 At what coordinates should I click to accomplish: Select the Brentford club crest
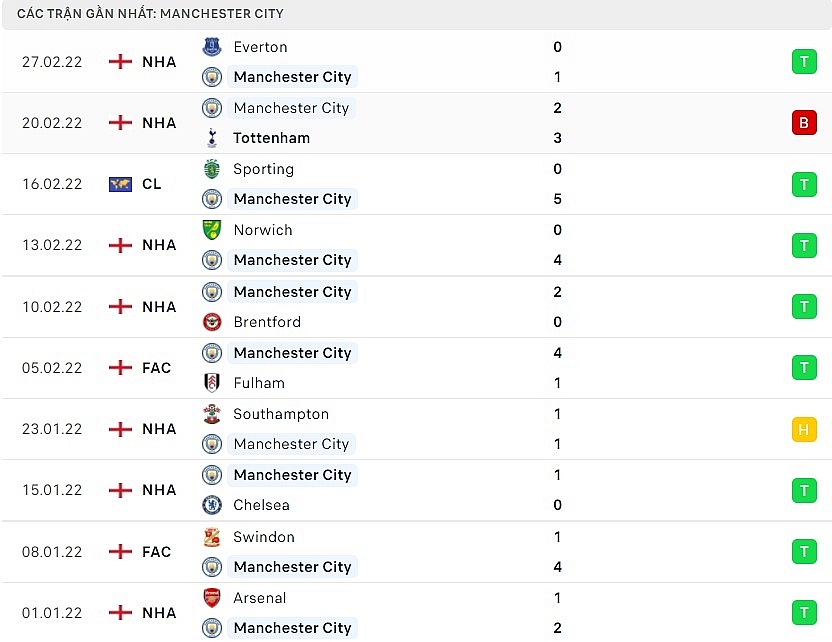(x=211, y=322)
